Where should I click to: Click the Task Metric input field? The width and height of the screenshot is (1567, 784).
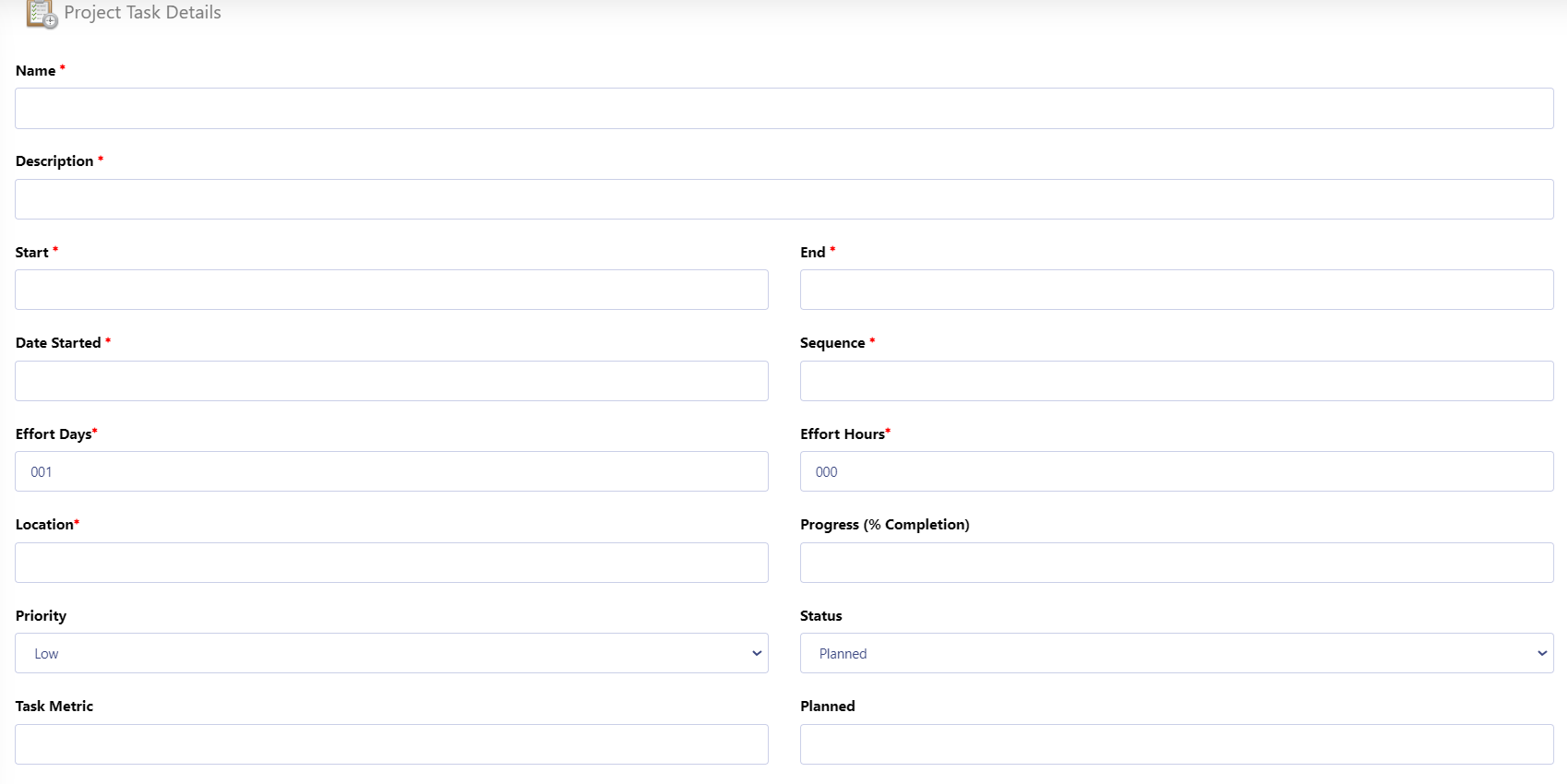[x=391, y=744]
